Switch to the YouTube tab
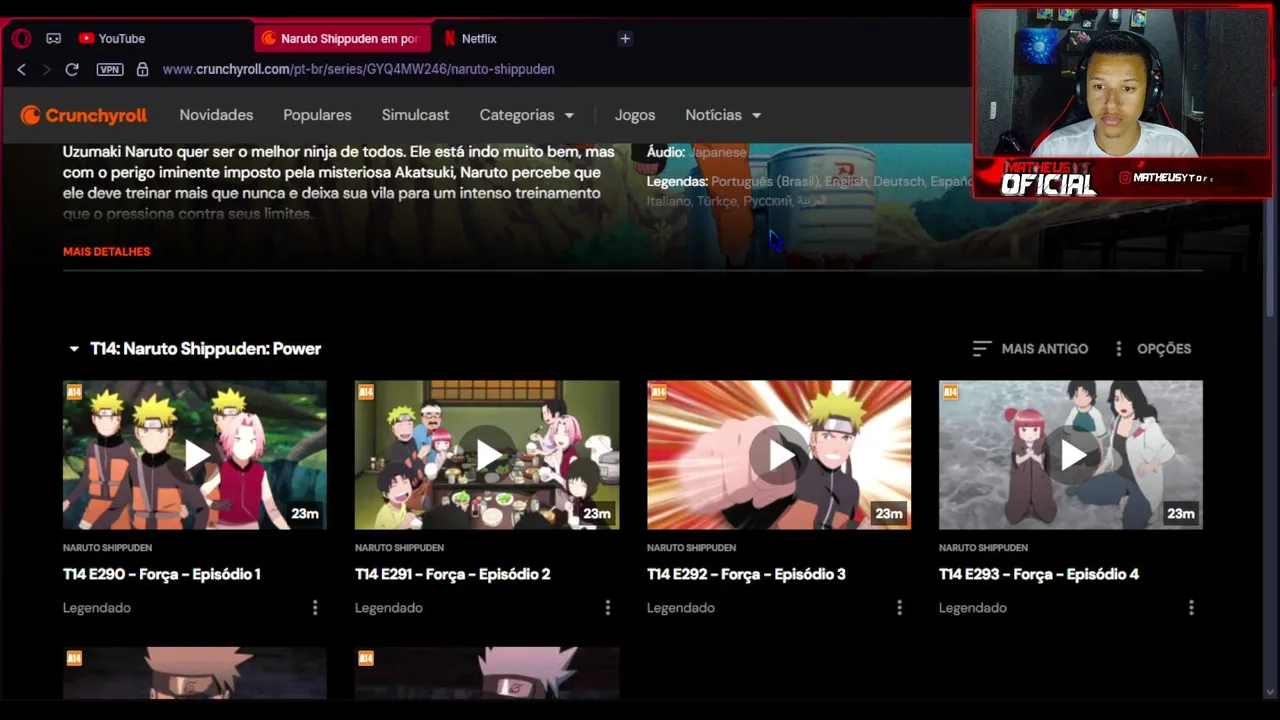 click(112, 39)
